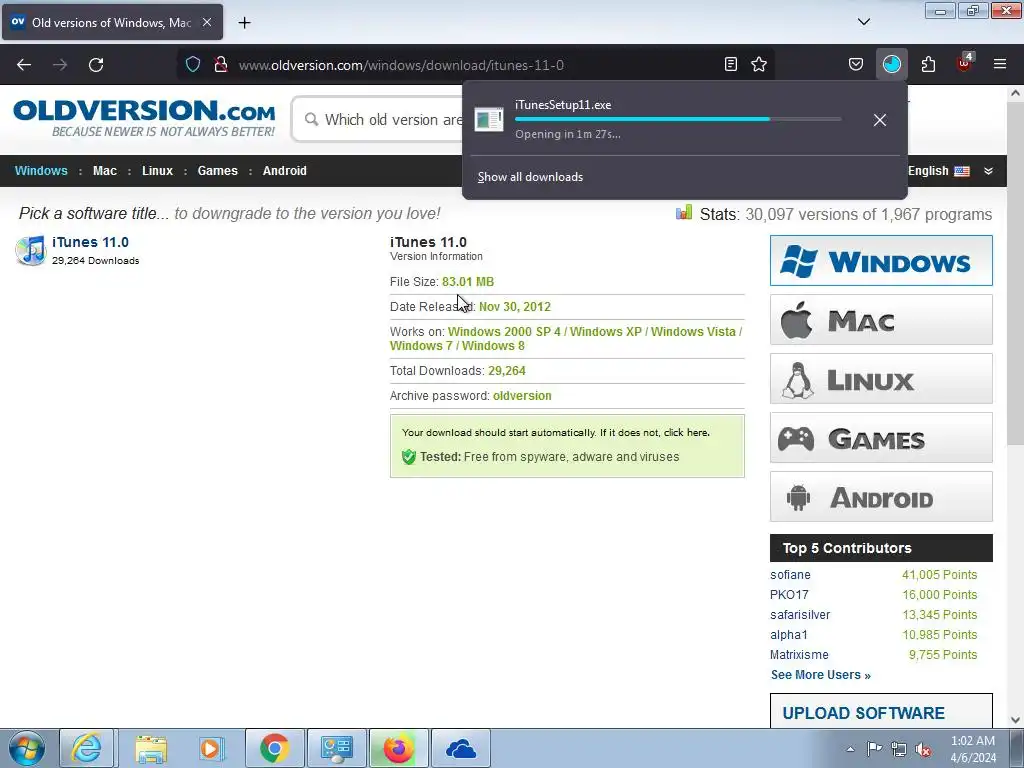Open the Extensions puzzle icon
1024x768 pixels.
point(928,64)
